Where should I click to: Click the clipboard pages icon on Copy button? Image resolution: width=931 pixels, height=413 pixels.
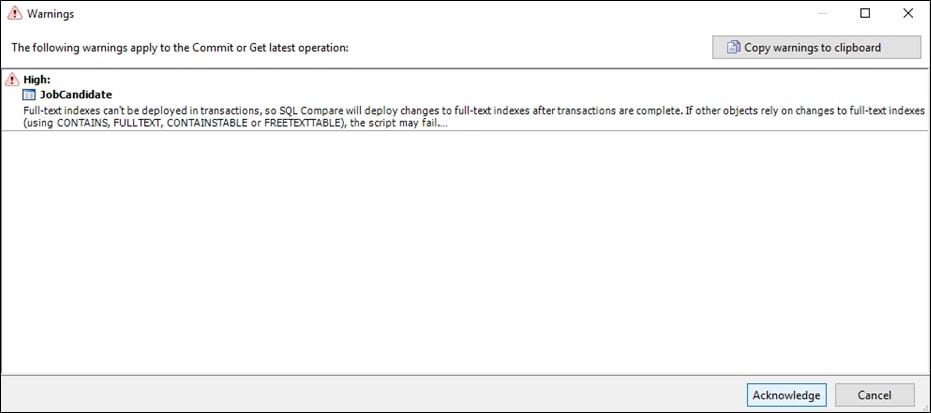(734, 47)
